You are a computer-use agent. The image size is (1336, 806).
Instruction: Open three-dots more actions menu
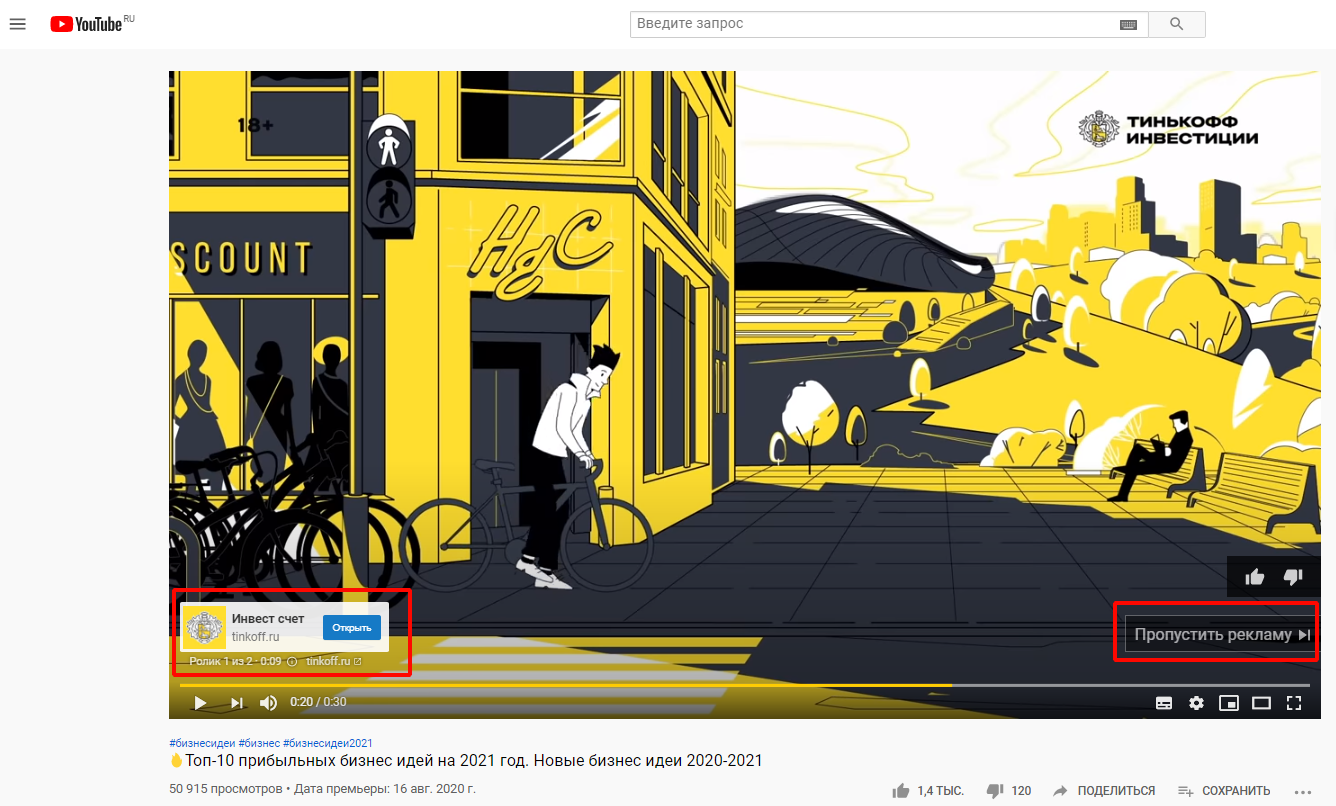click(x=1302, y=790)
